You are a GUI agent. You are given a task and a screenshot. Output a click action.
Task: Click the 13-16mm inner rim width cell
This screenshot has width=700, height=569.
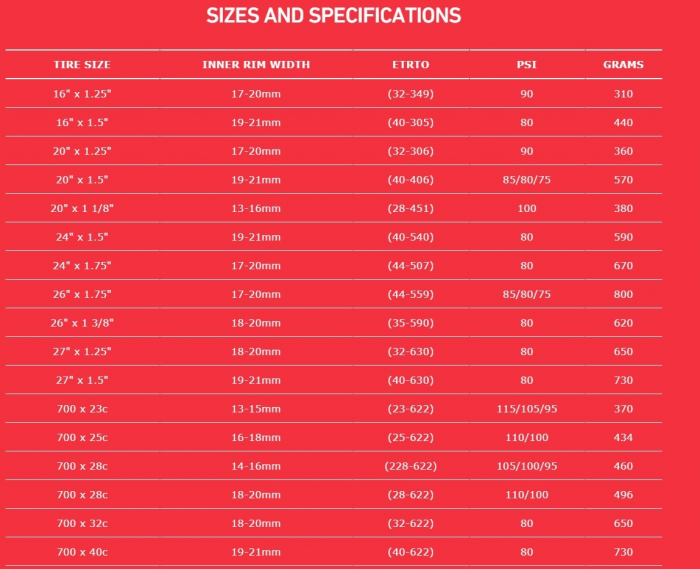tap(256, 209)
